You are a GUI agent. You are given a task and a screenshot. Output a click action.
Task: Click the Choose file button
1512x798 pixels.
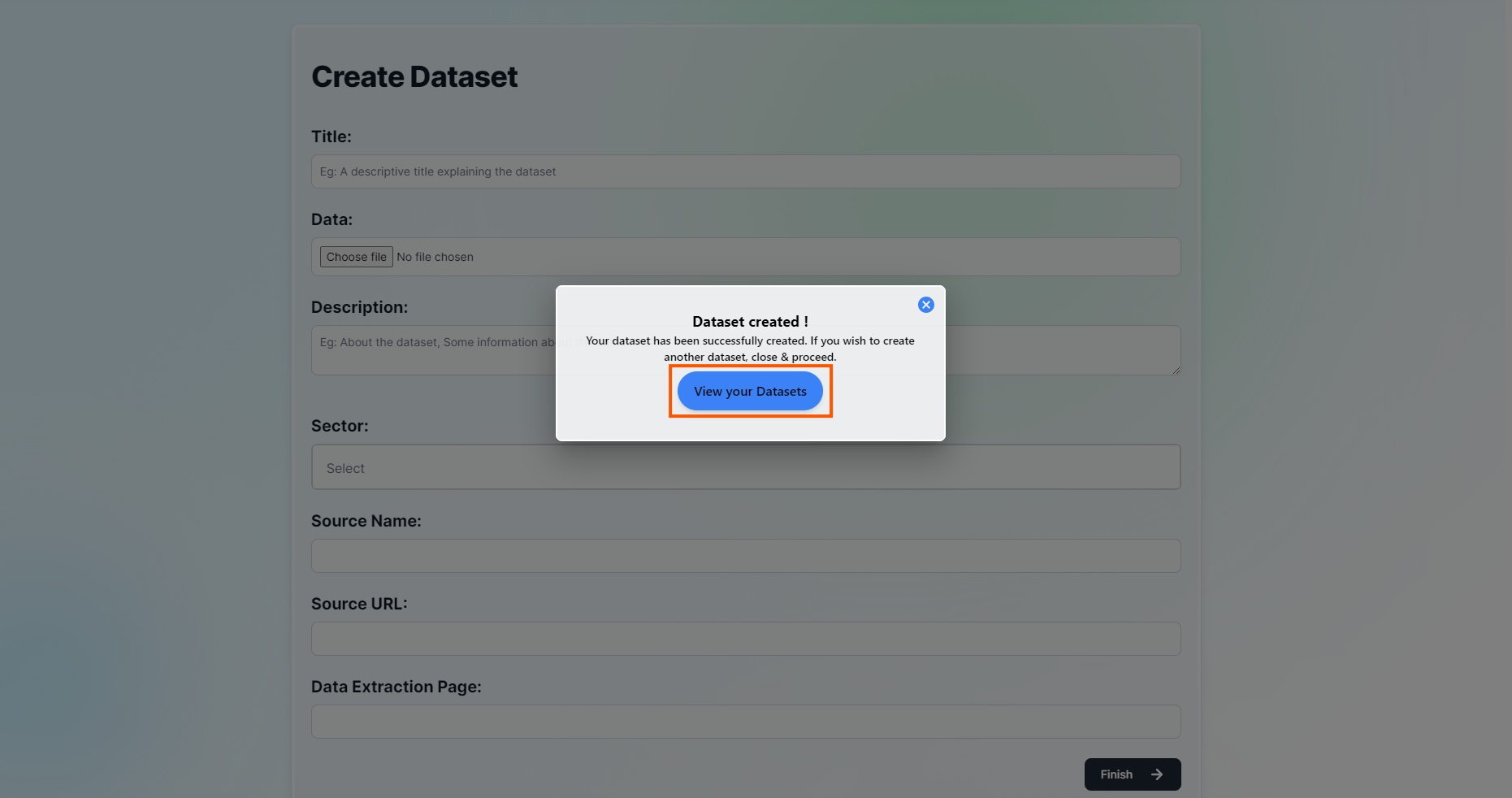[x=356, y=257]
